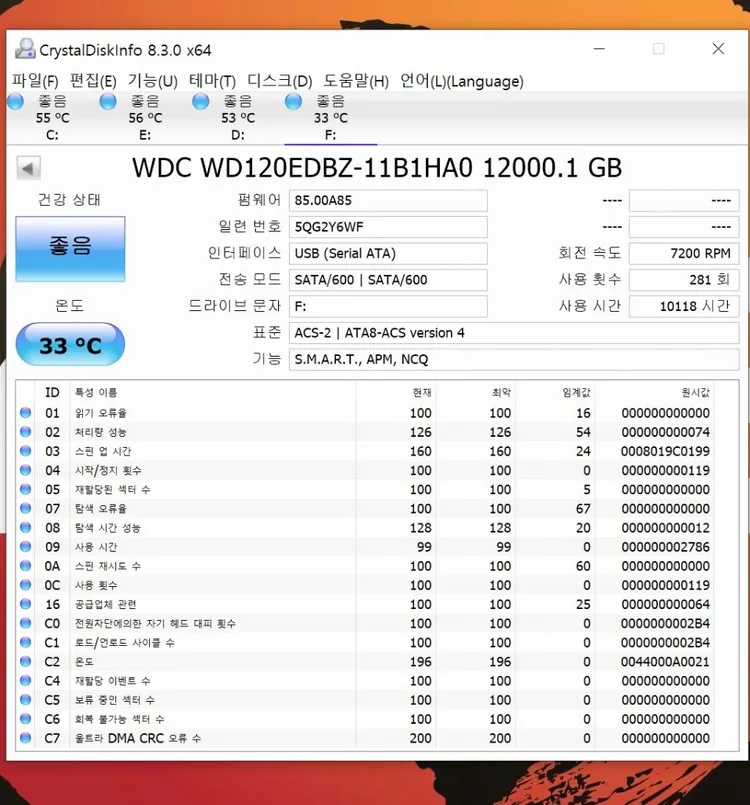Image resolution: width=750 pixels, height=805 pixels.
Task: Select the D: drive temperature label 53 °C
Action: click(238, 118)
